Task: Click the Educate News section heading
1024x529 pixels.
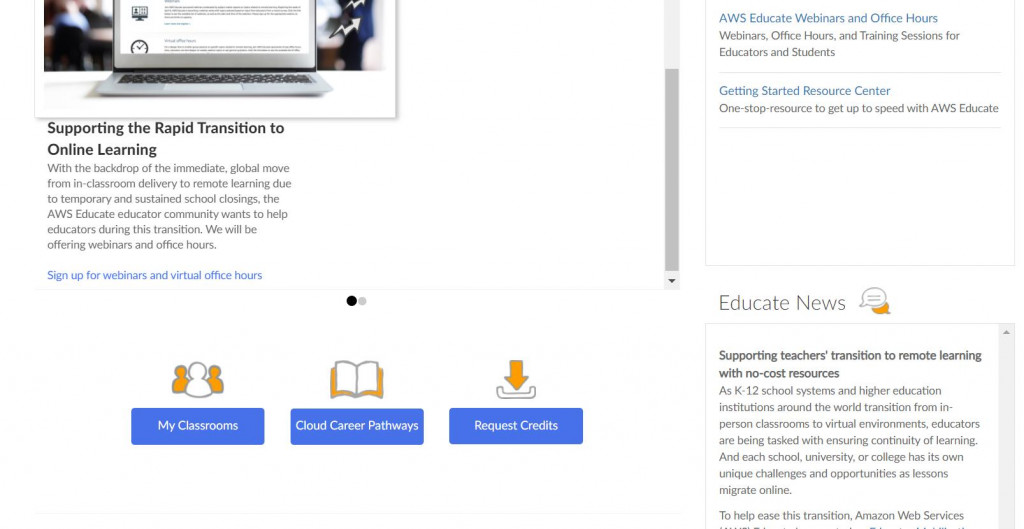Action: (x=782, y=302)
